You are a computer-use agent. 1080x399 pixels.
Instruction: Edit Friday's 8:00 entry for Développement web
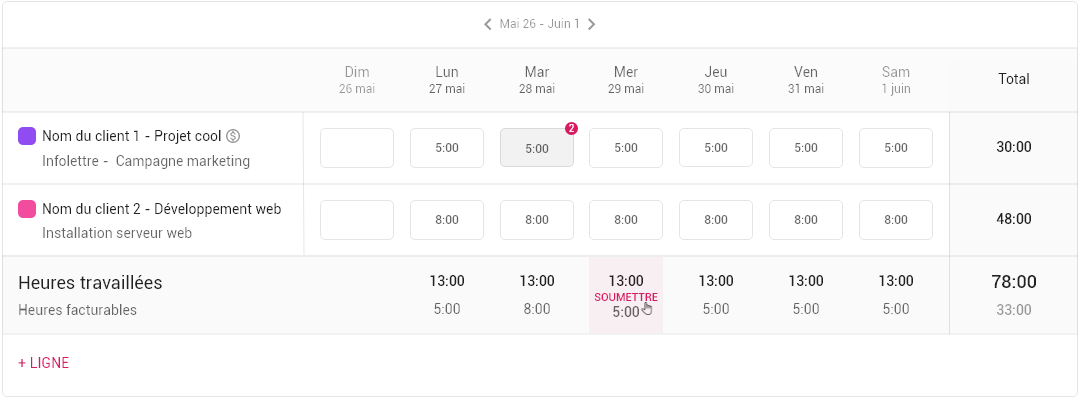pyautogui.click(x=806, y=220)
